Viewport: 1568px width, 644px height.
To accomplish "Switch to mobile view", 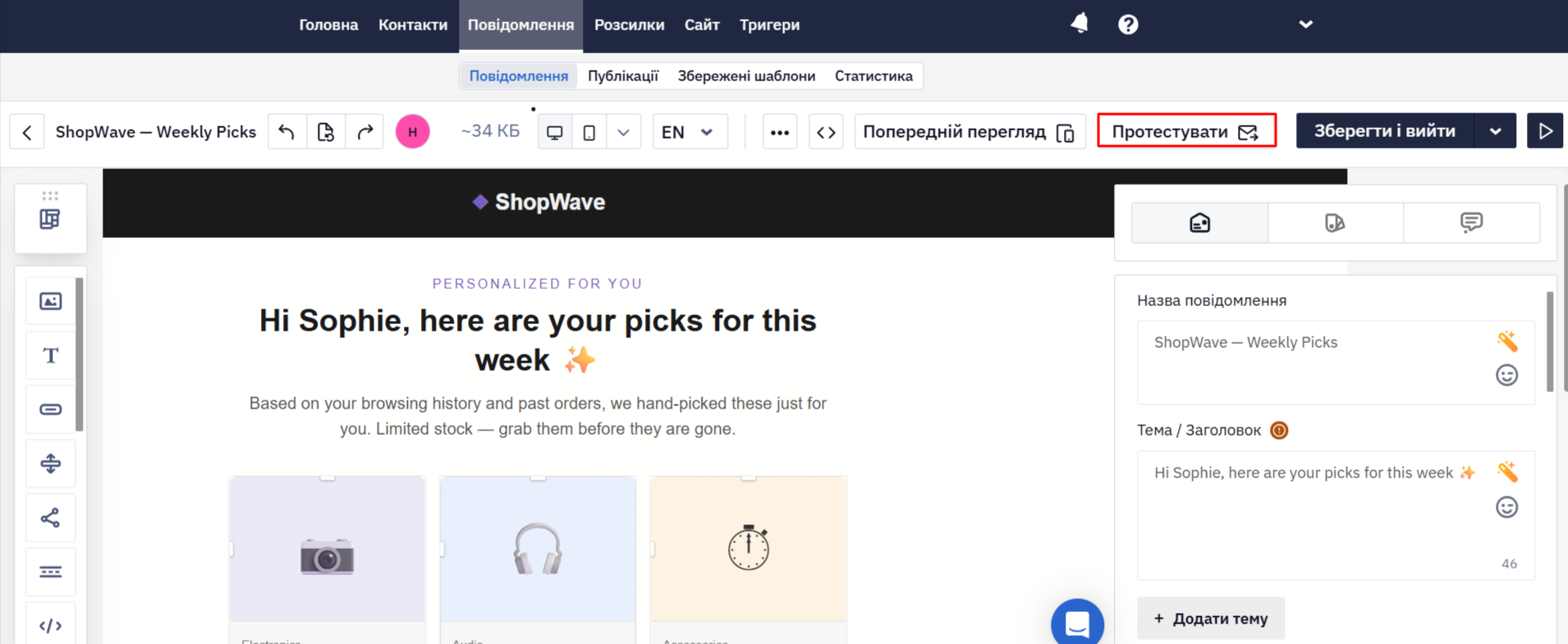I will [x=589, y=131].
